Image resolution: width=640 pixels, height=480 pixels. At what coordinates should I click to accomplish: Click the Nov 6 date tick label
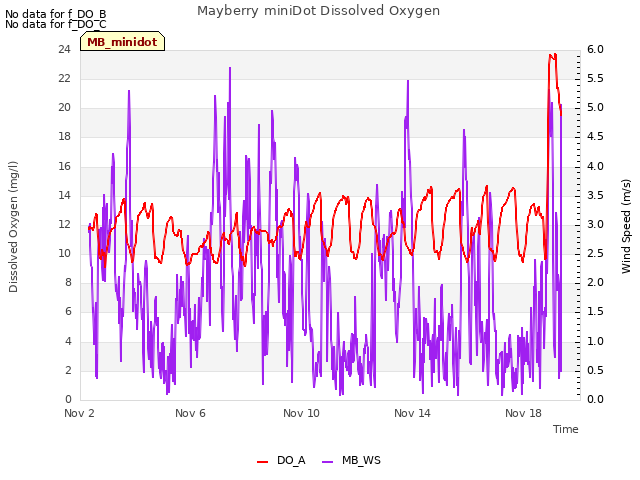pos(190,413)
